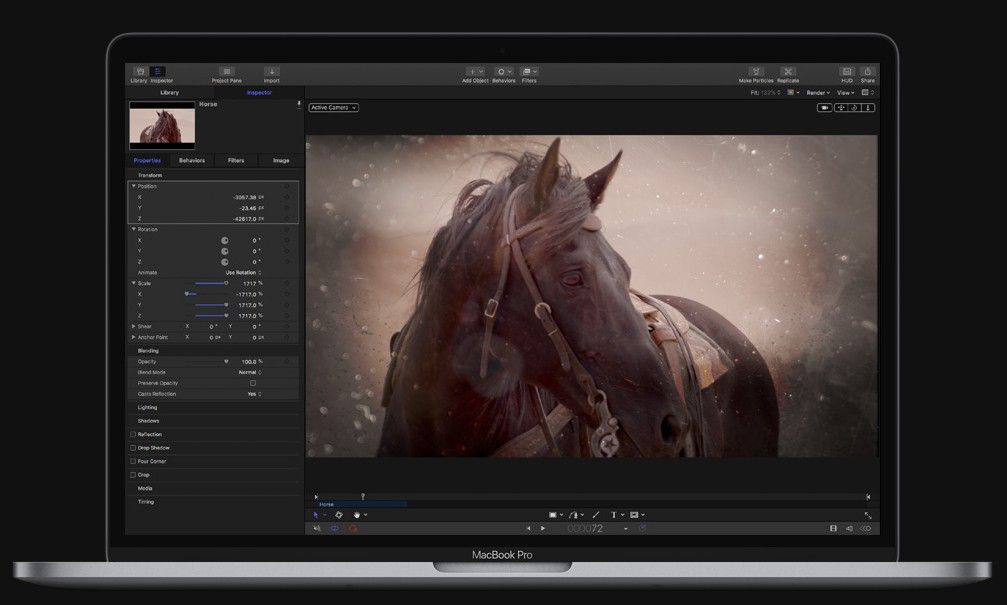1007x605 pixels.
Task: Open the Active Camera dropdown
Action: tap(333, 107)
